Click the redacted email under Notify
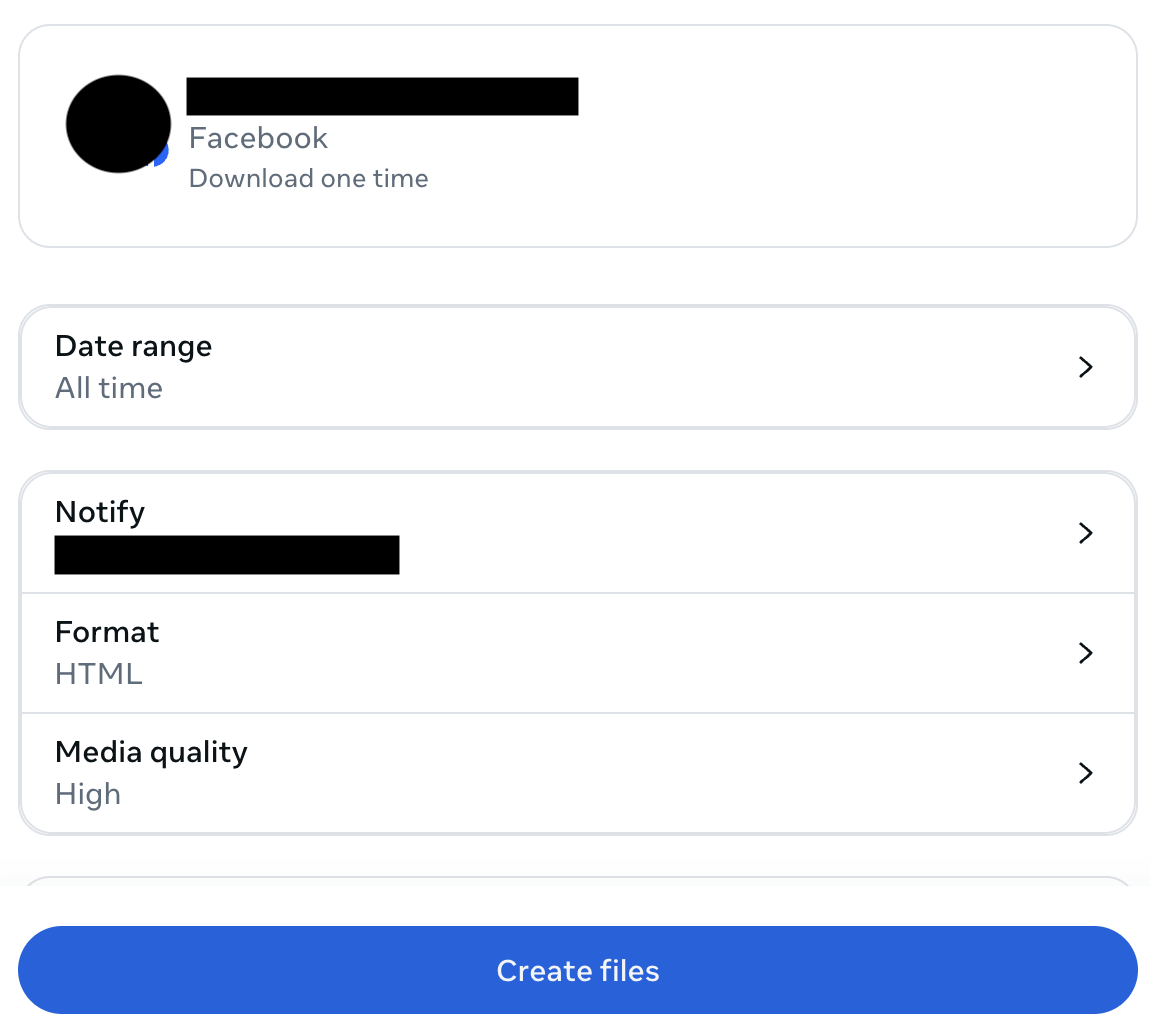This screenshot has width=1150, height=1034. [x=227, y=555]
